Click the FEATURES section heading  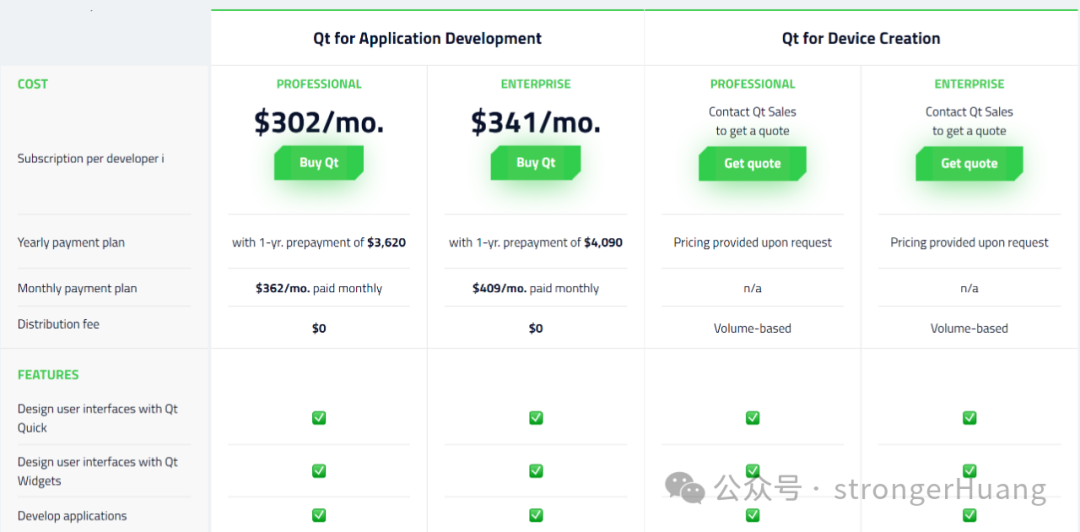tap(48, 375)
